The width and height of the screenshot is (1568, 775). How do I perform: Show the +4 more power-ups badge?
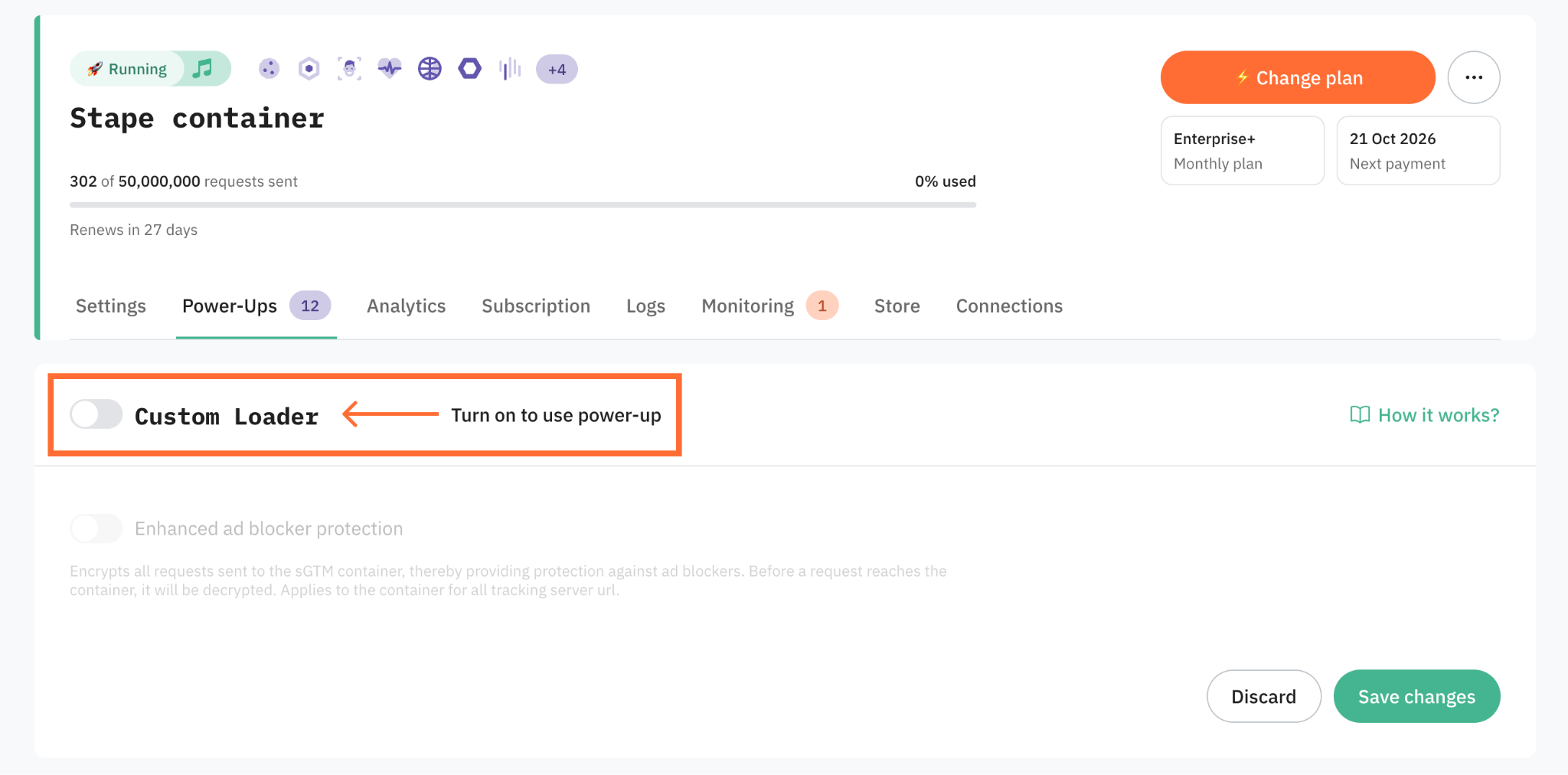coord(557,70)
